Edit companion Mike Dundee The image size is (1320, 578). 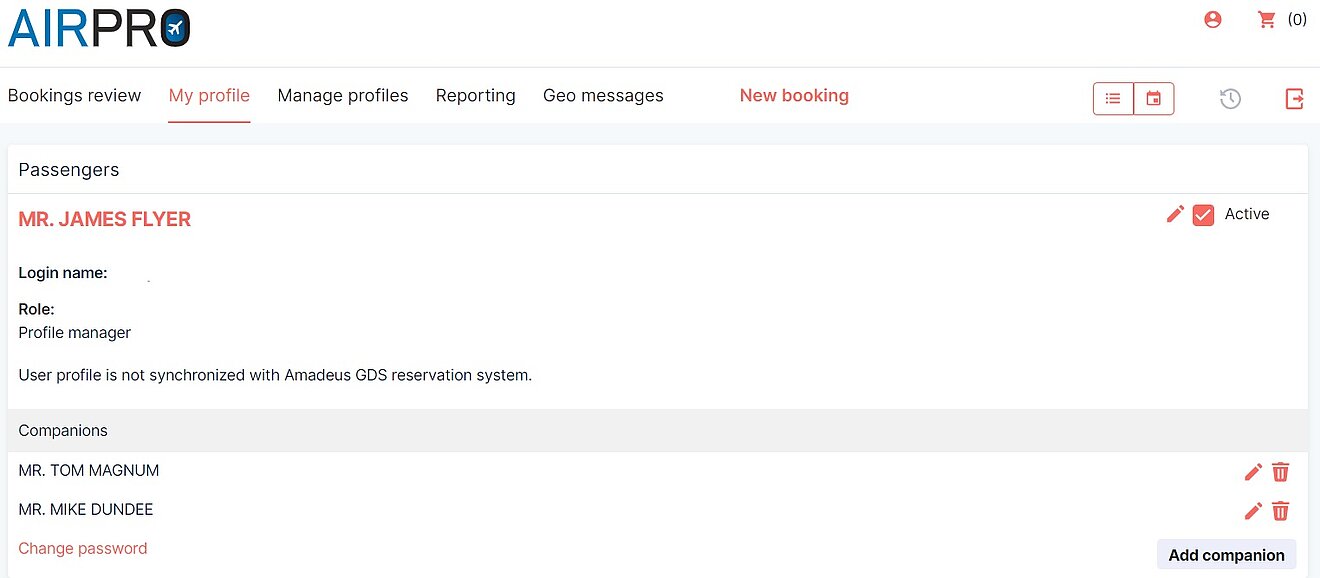tap(1253, 511)
